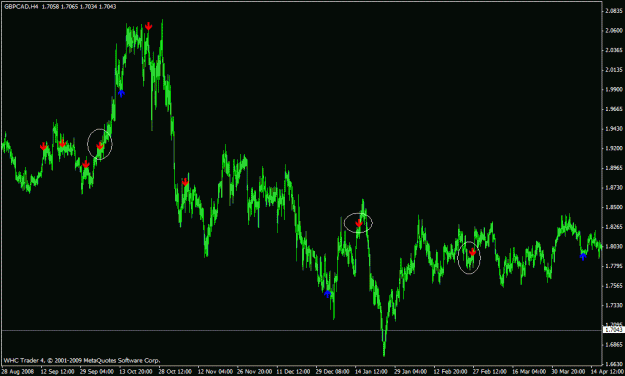Click the 1.7795 price scale label
The image size is (625, 376).
614,266
